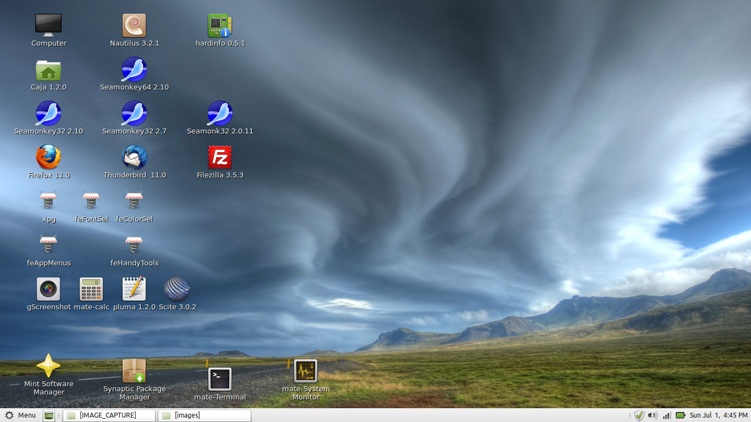
Task: Open Mint Software Manager star icon
Action: coord(48,366)
